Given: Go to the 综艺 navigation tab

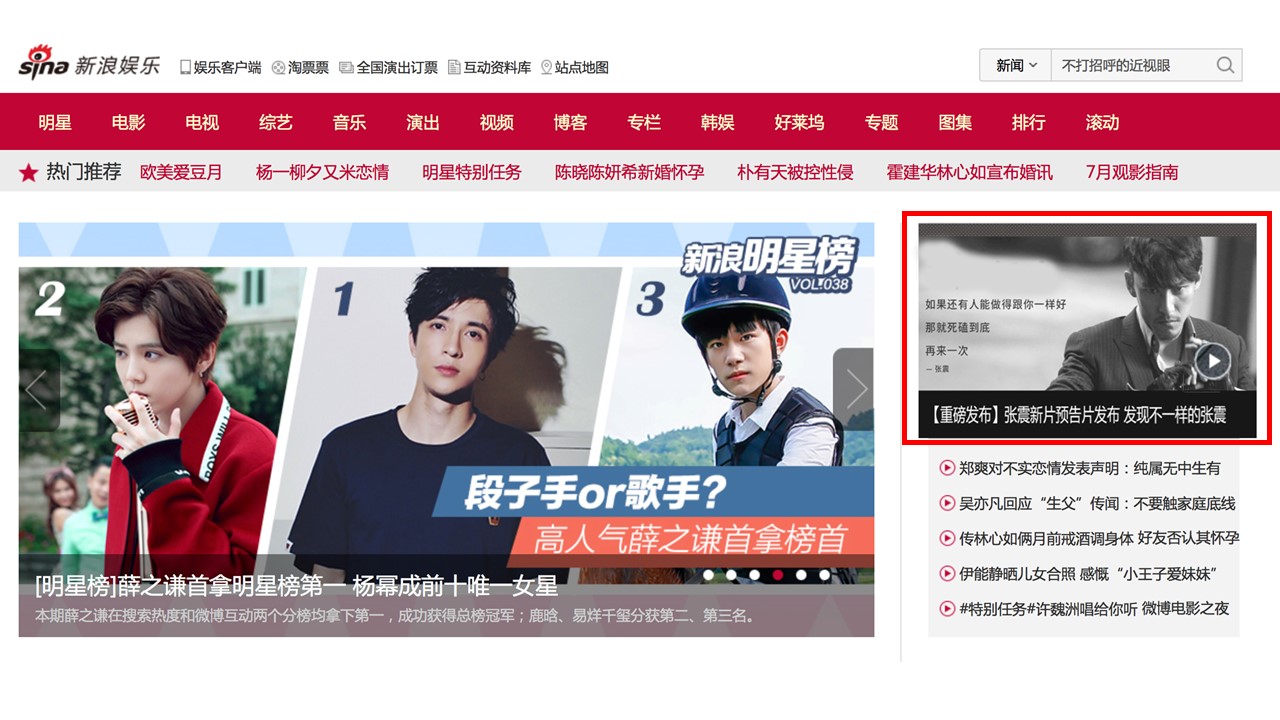Looking at the screenshot, I should pos(275,122).
